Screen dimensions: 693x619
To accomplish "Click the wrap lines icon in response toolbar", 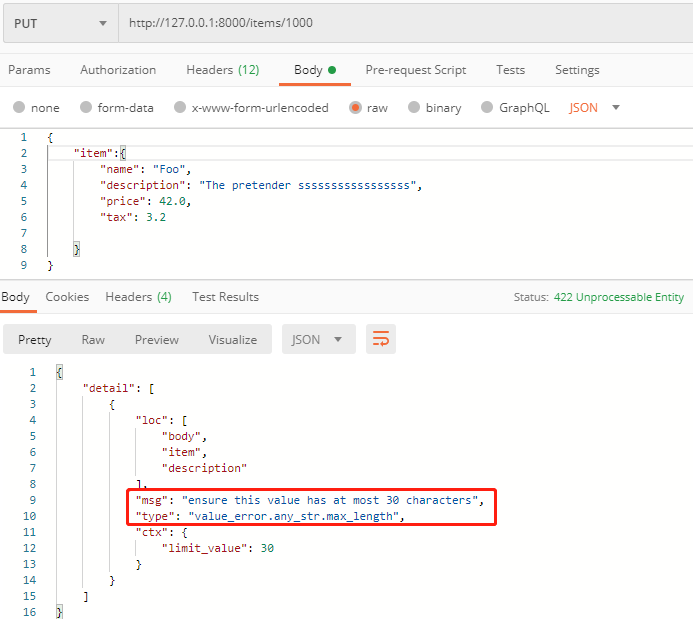I will point(381,339).
